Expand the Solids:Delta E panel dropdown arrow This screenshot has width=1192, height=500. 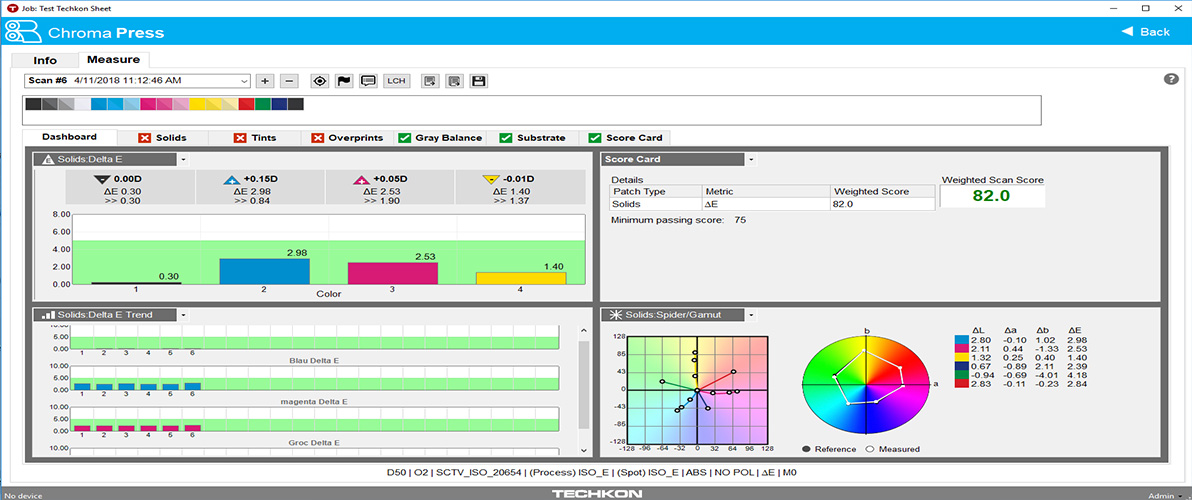[184, 160]
